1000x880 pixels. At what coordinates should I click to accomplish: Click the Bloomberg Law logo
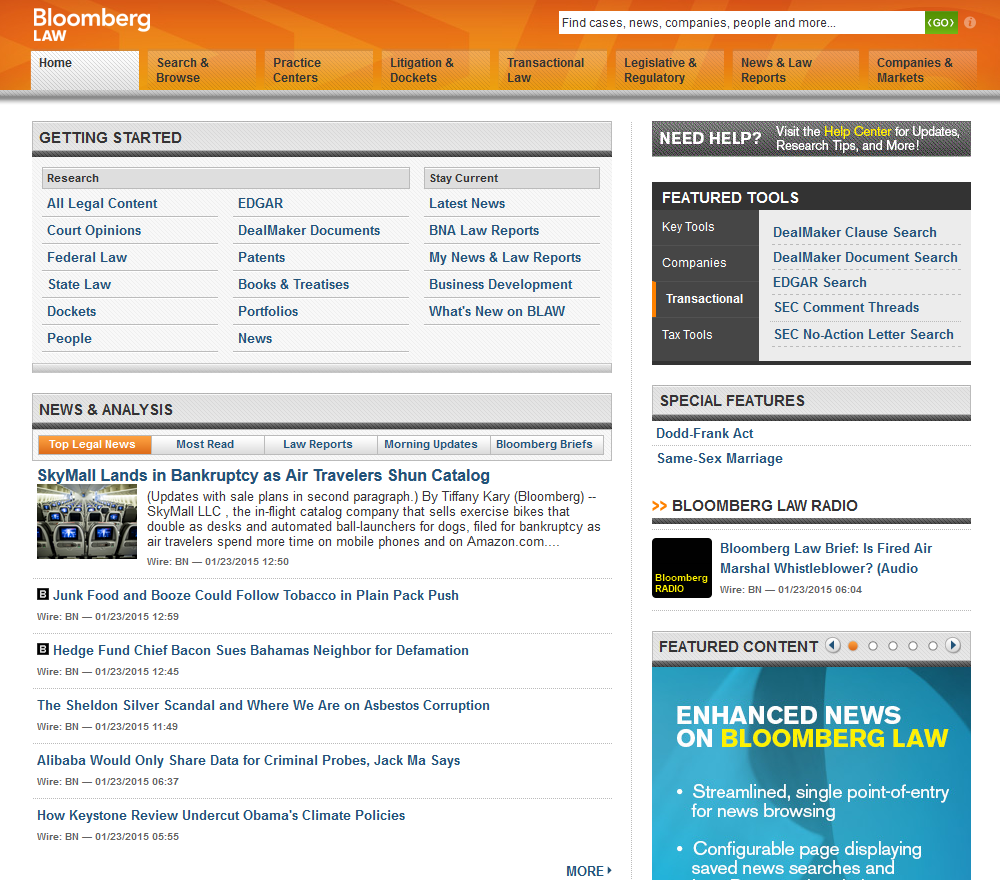pos(91,25)
